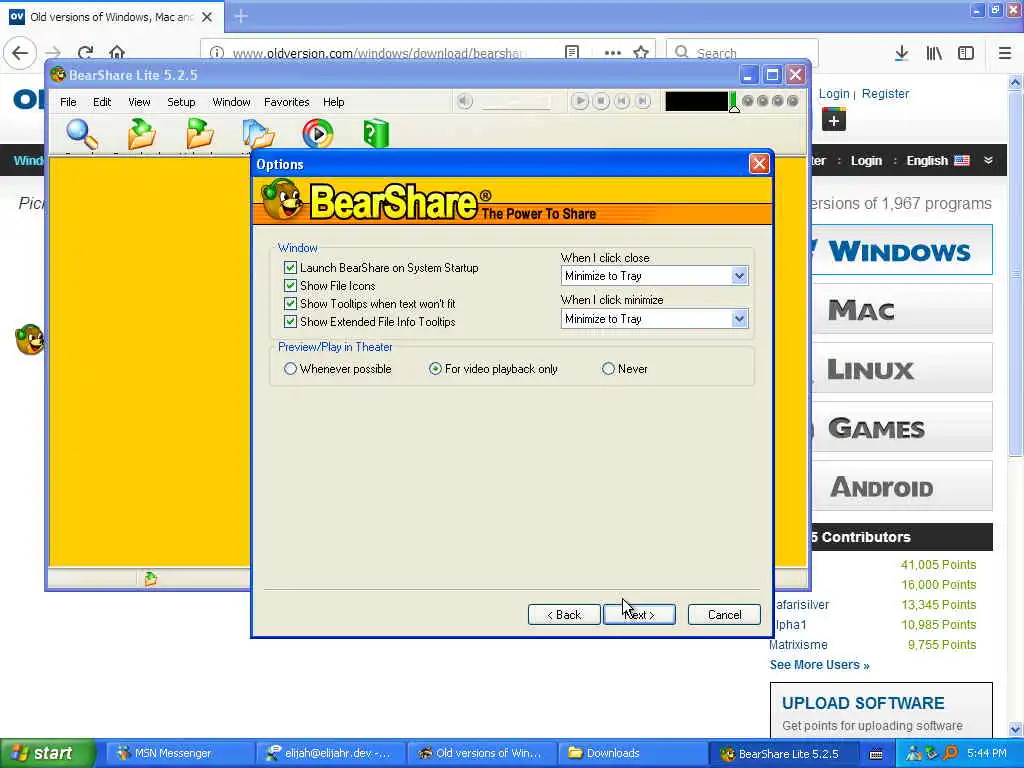Click the BearShare bear logo in Options banner
The width and height of the screenshot is (1024, 768).
[281, 200]
